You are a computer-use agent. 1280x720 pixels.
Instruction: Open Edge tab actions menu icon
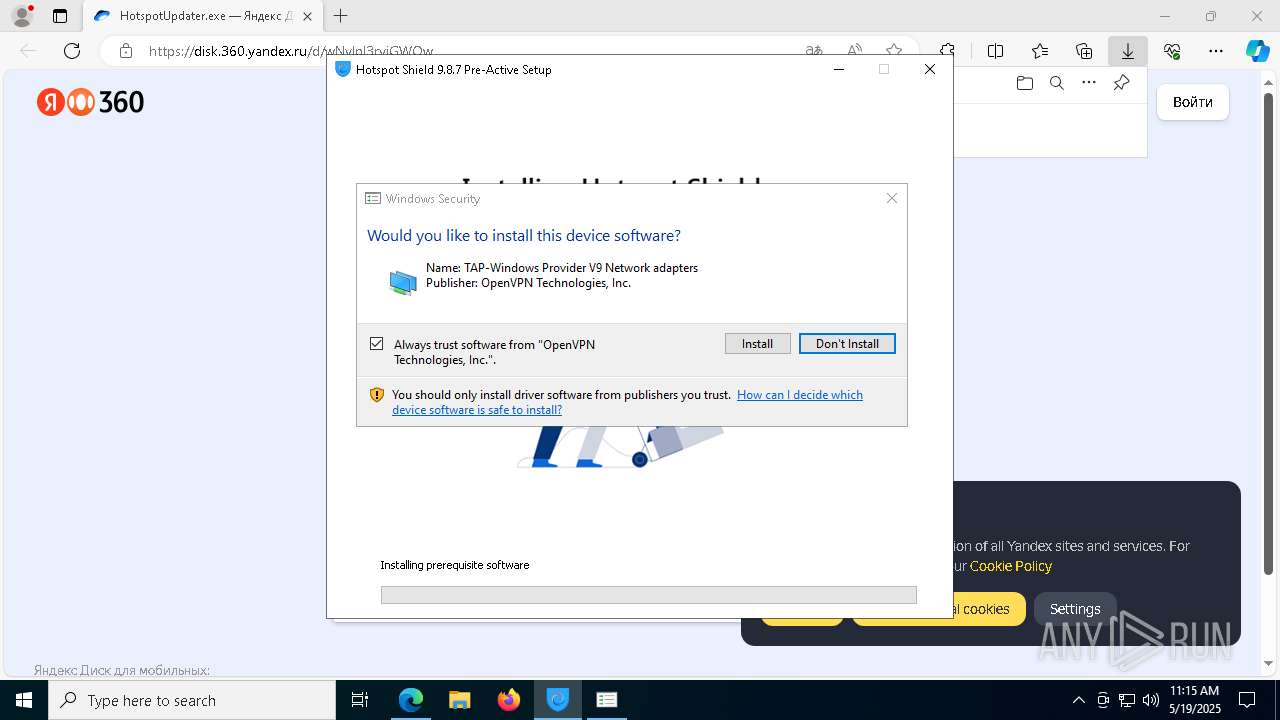click(60, 16)
